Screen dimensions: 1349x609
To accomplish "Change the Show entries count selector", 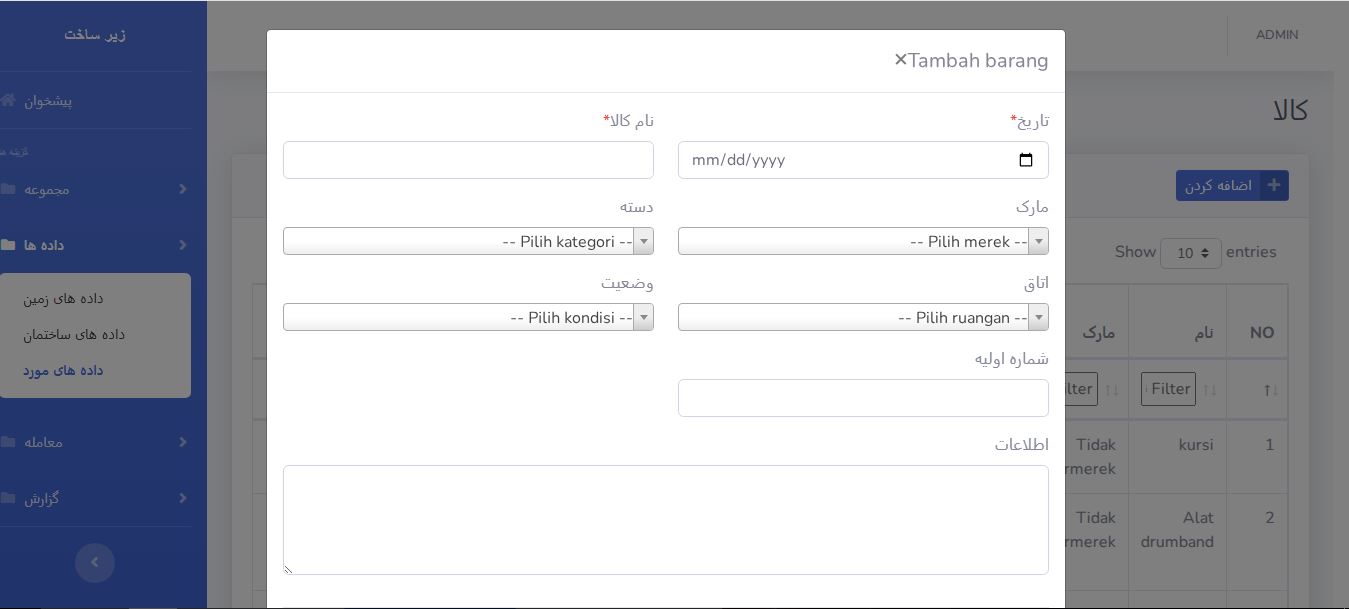I will (x=1190, y=253).
